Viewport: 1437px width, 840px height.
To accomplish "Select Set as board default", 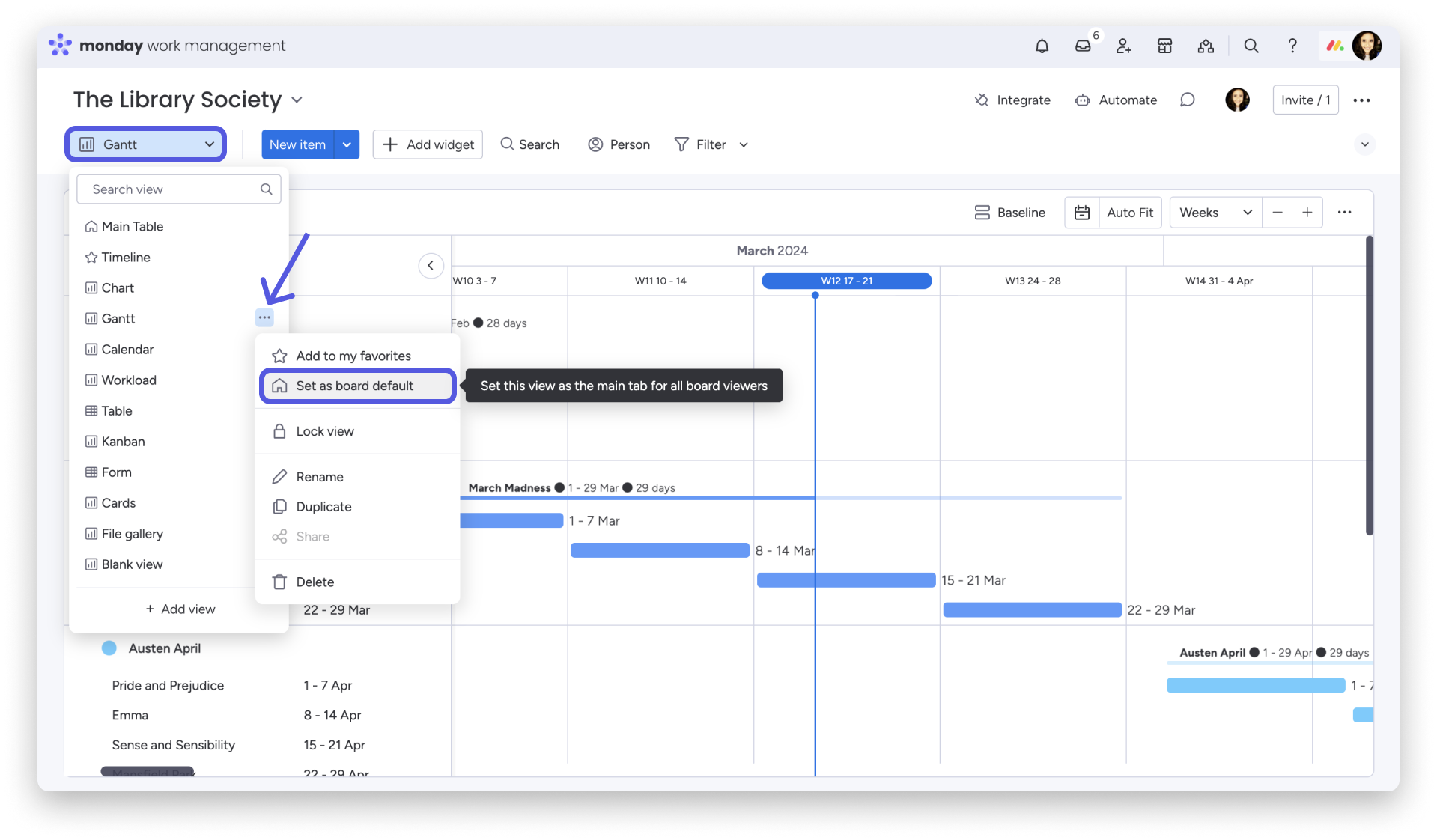I will [354, 386].
